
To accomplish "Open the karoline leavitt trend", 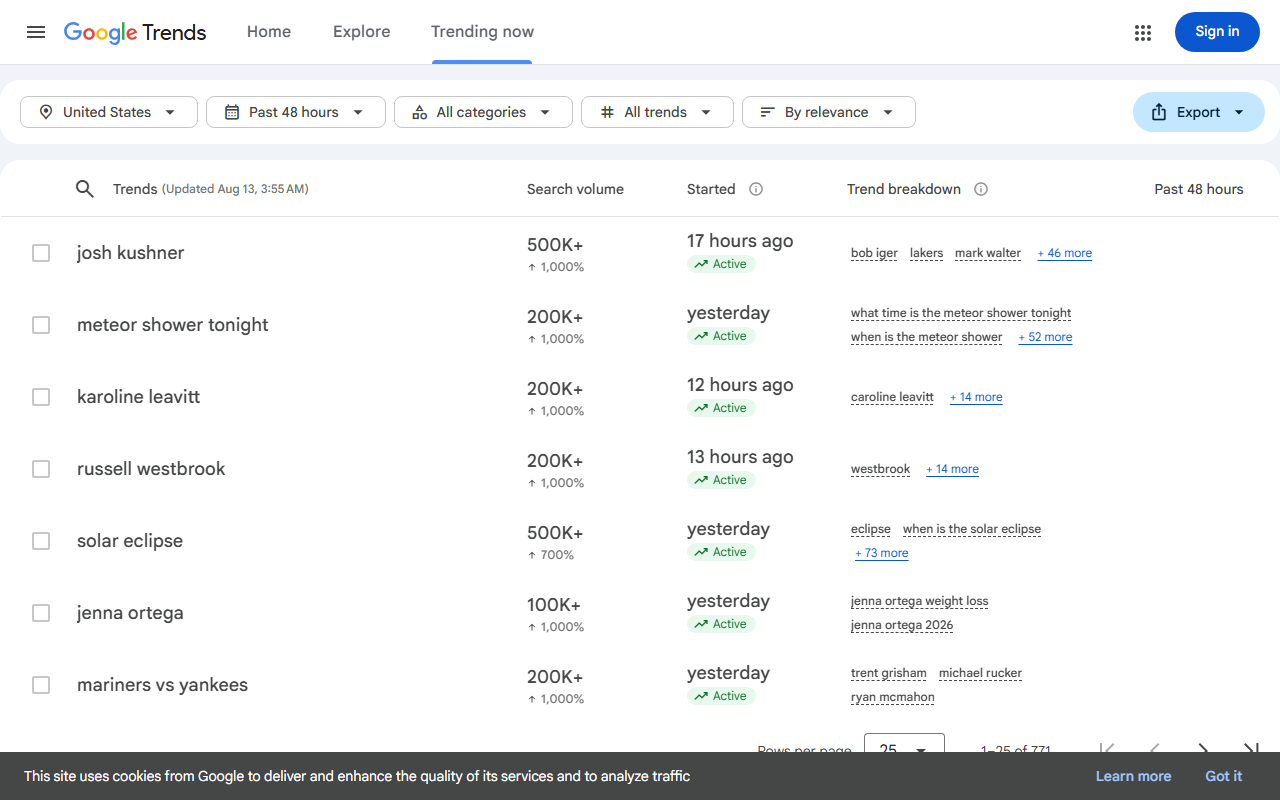I will tap(138, 397).
